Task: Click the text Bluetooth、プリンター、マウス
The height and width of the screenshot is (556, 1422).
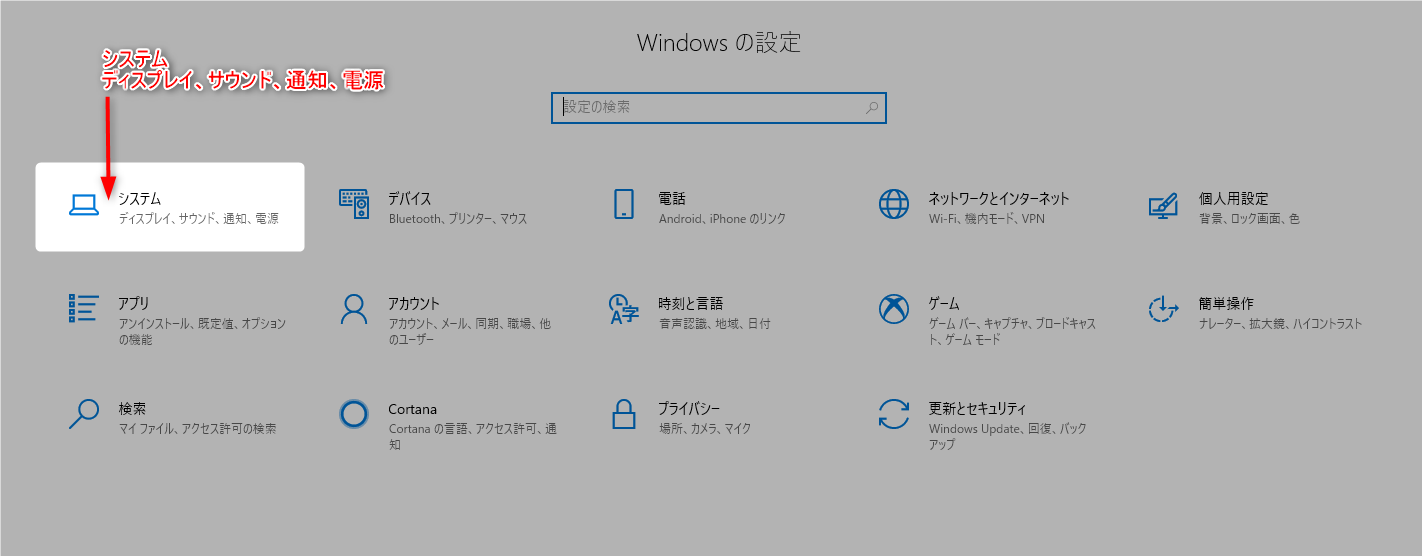Action: pyautogui.click(x=458, y=218)
